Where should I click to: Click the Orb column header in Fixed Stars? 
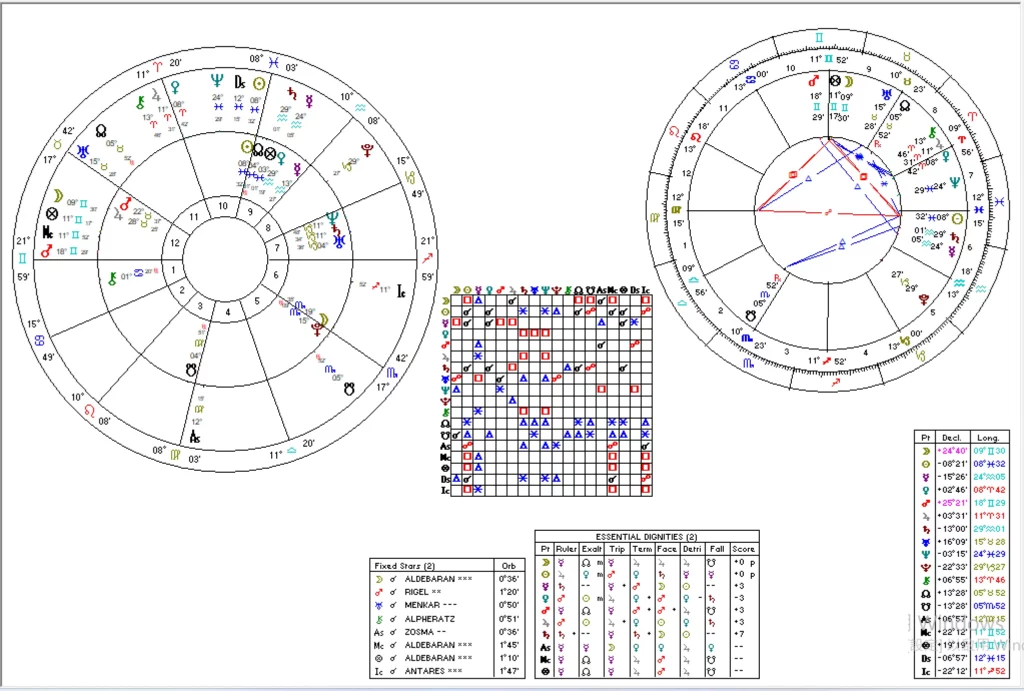509,565
